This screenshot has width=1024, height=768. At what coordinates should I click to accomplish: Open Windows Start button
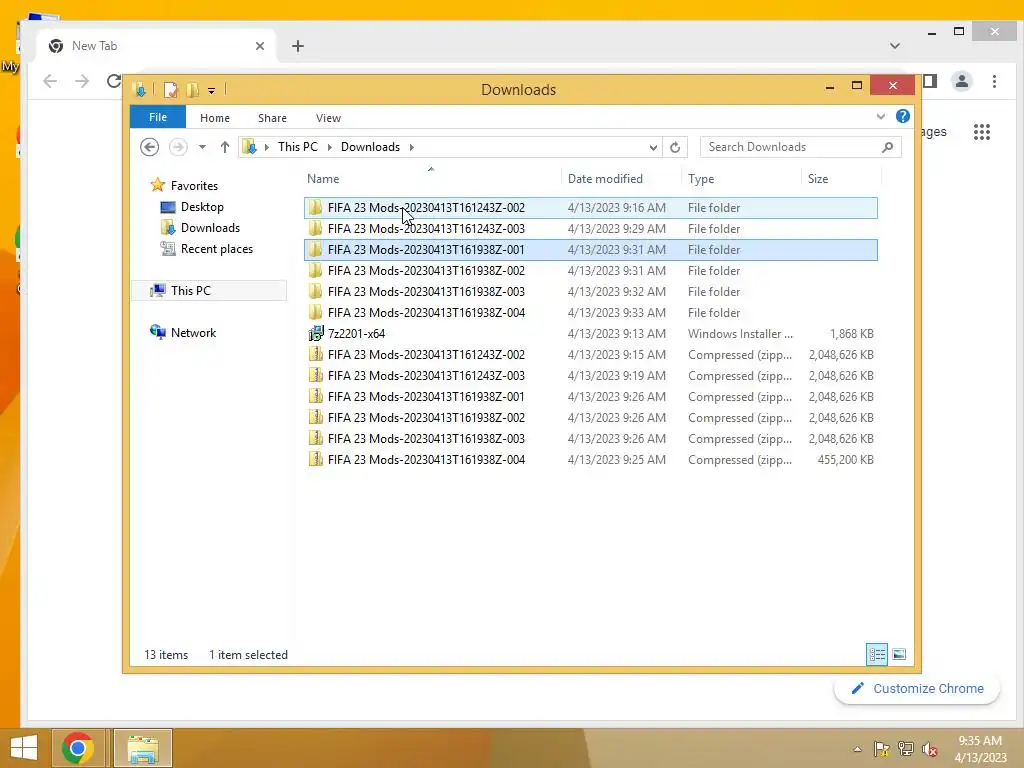pyautogui.click(x=24, y=748)
